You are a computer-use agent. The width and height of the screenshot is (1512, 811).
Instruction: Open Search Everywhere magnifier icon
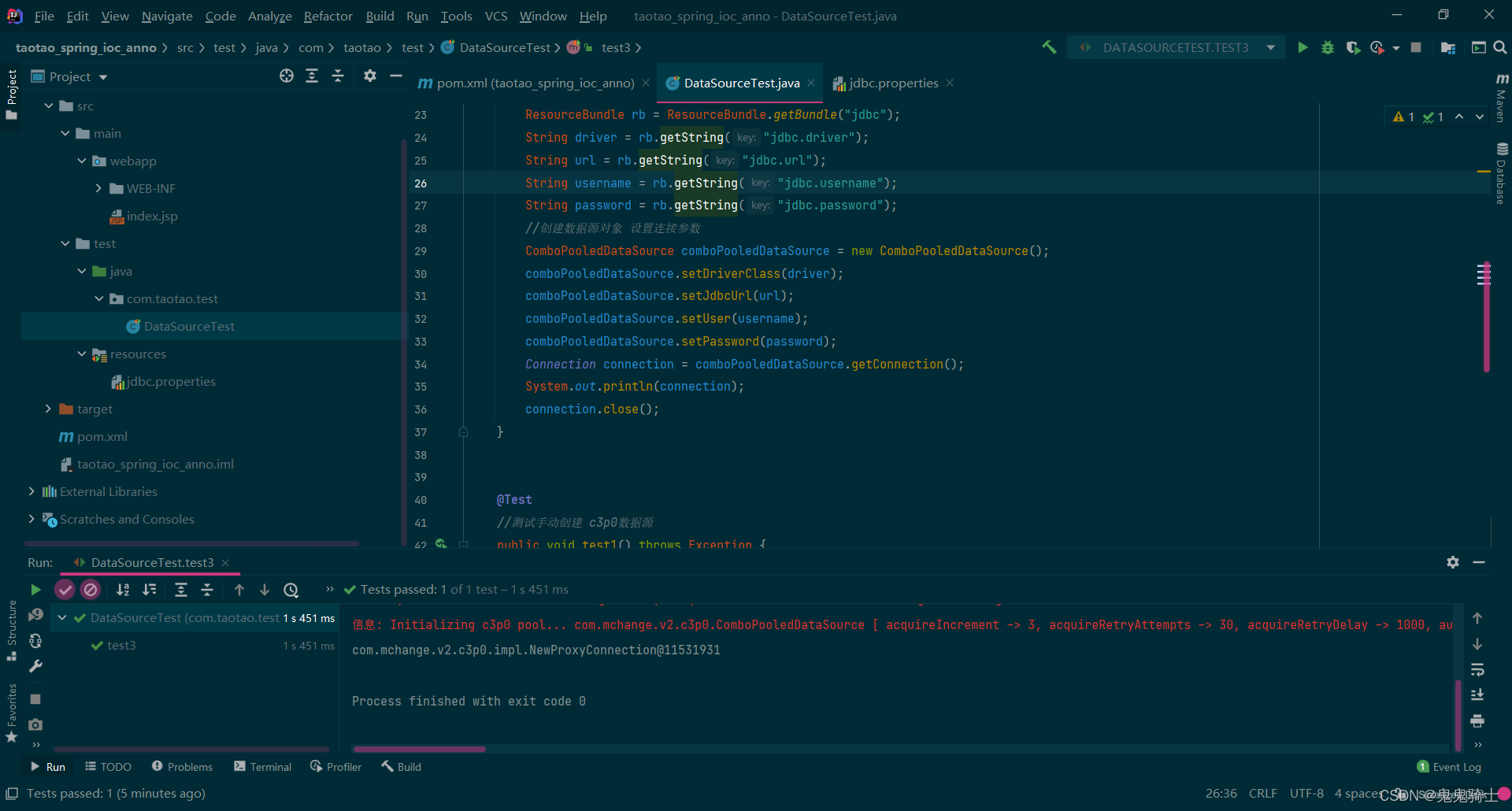point(1500,47)
